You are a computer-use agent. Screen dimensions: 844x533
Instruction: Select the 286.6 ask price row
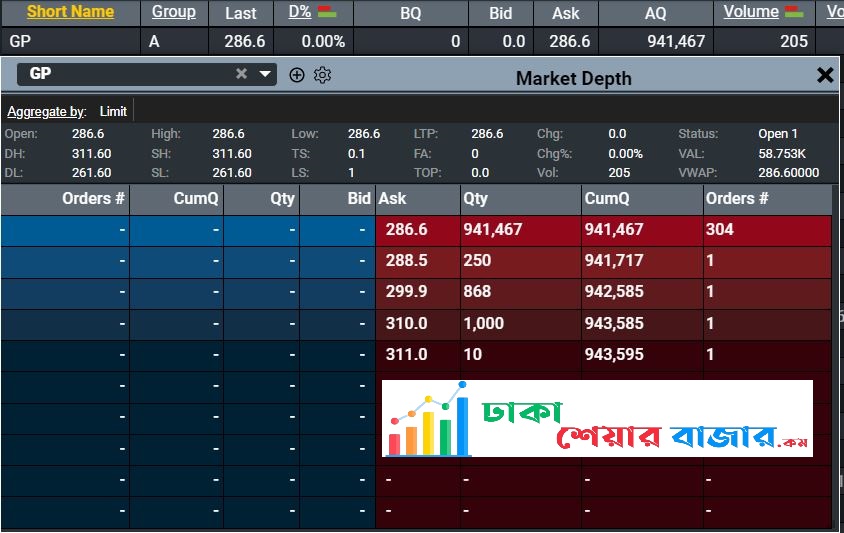pos(406,230)
